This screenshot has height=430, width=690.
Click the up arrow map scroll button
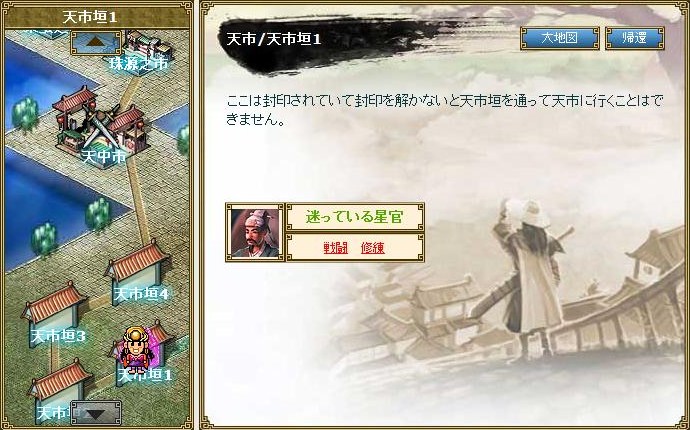pos(96,43)
